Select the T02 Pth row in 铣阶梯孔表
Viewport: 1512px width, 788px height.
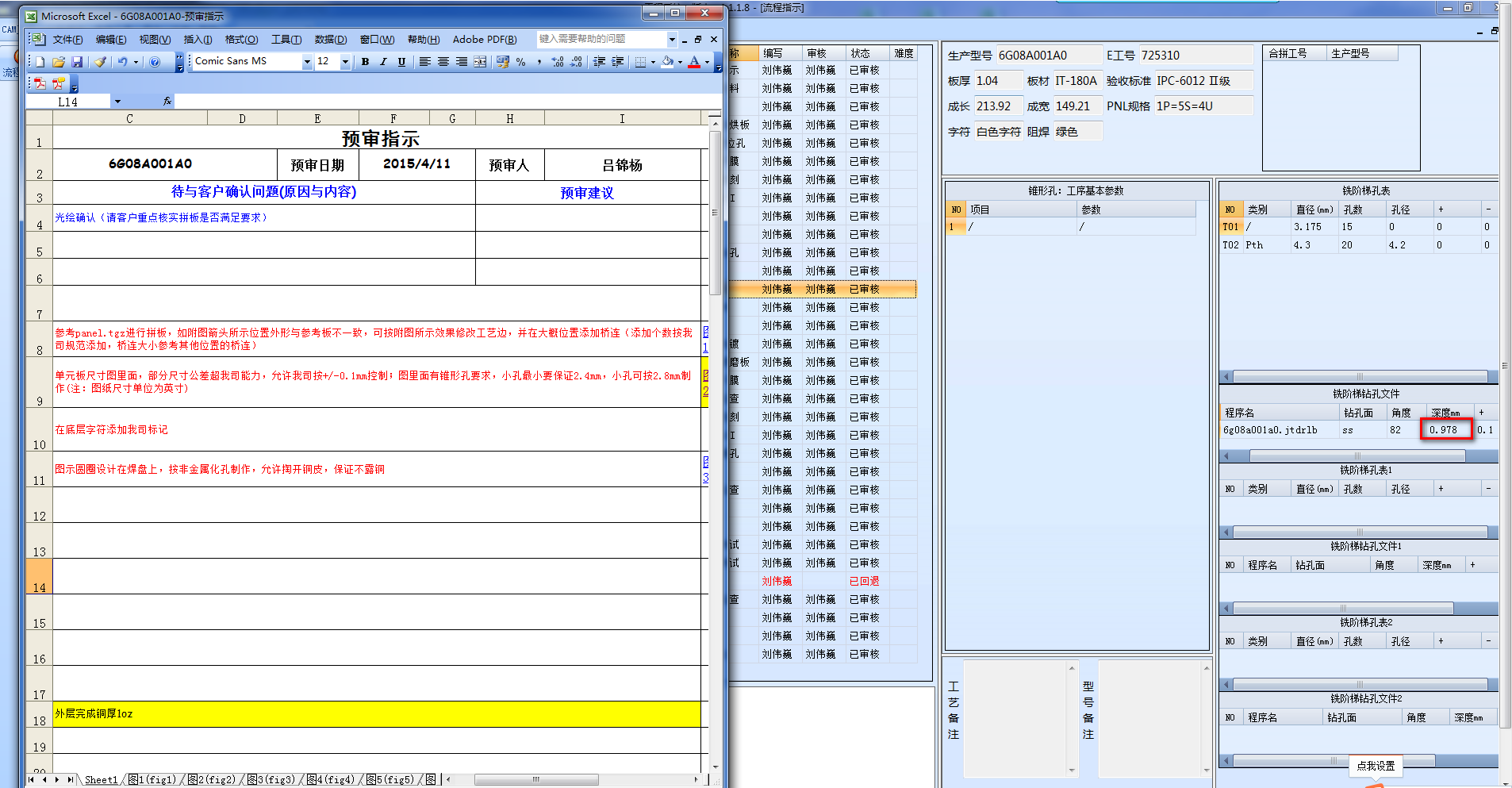[1358, 245]
